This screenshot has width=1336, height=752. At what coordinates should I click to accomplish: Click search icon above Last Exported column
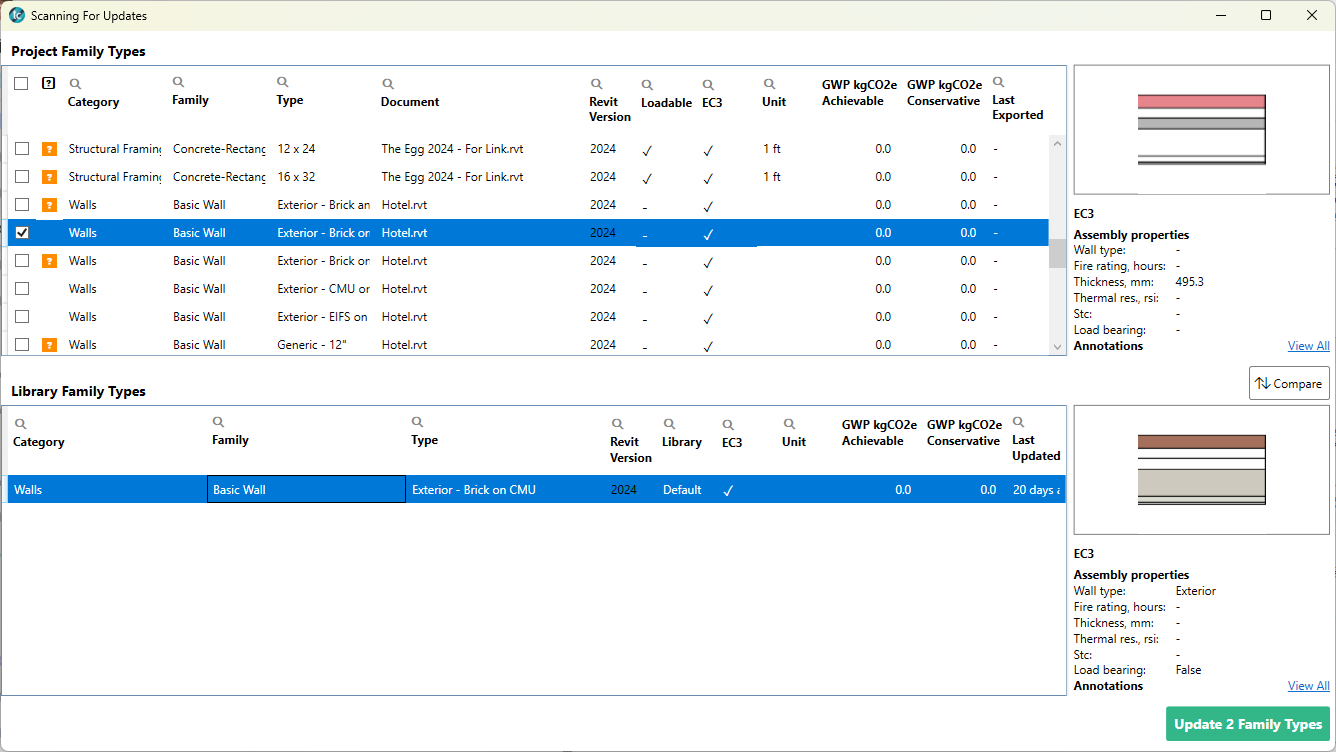pos(998,83)
